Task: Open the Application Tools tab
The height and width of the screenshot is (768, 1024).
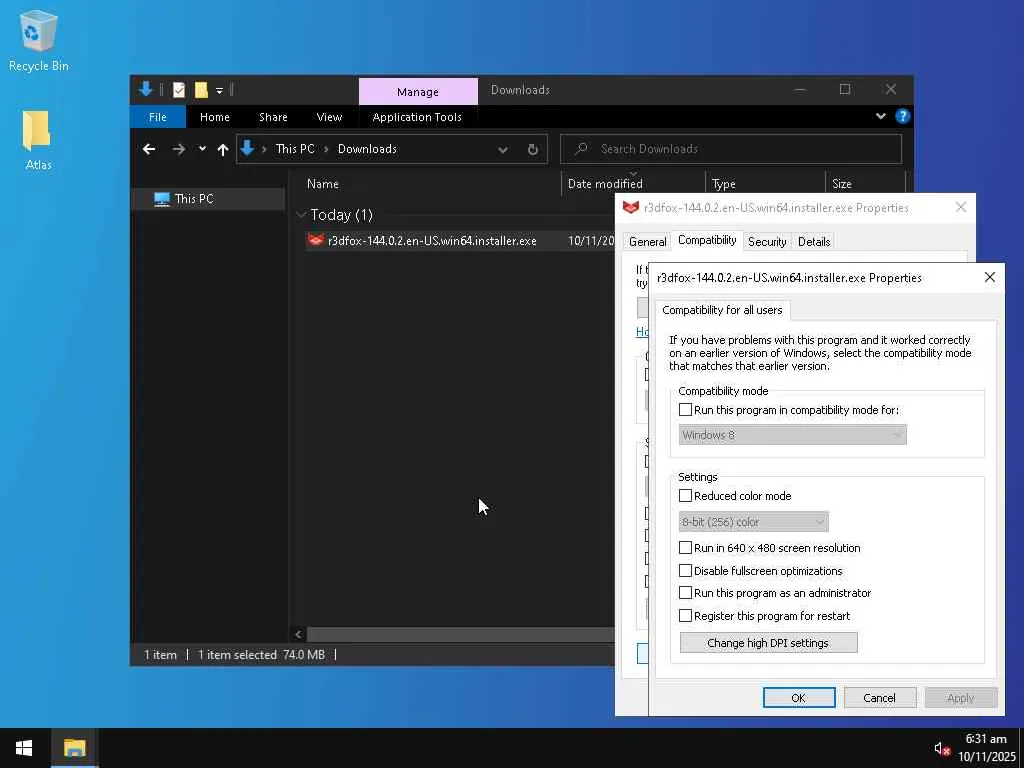Action: click(417, 117)
